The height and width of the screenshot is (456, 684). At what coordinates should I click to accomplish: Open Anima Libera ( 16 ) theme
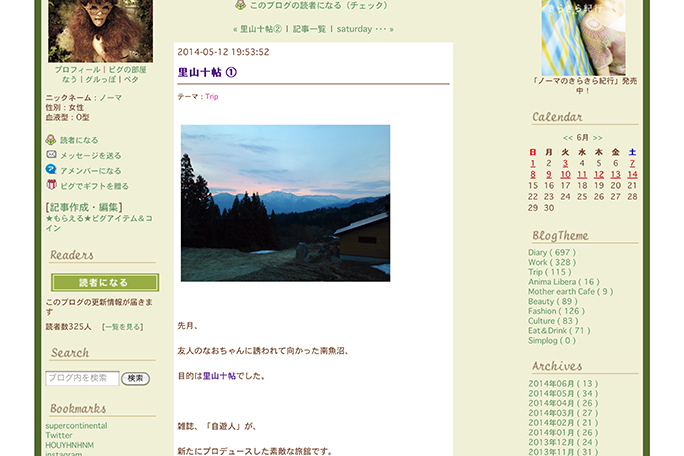tap(564, 282)
